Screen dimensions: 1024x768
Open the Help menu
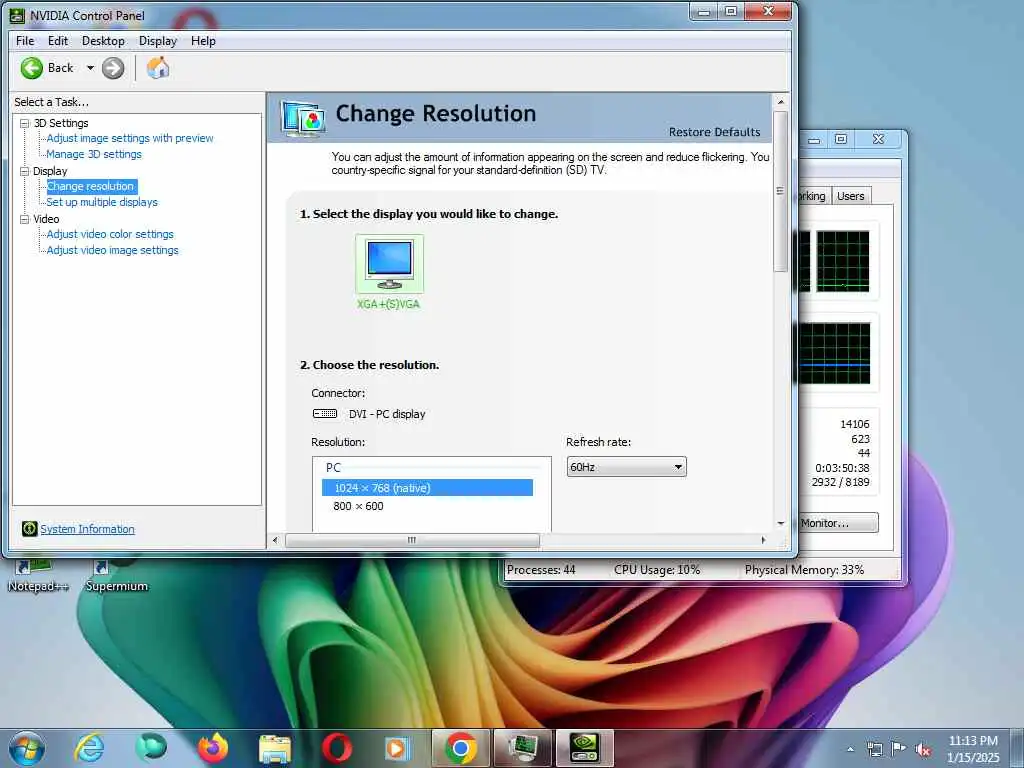[203, 40]
